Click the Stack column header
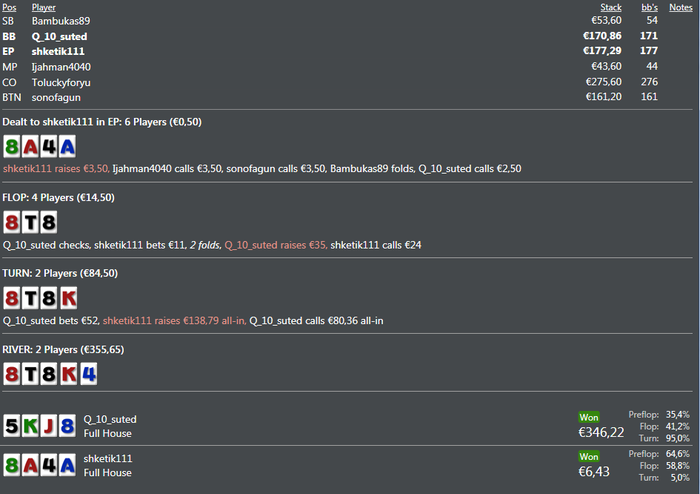The width and height of the screenshot is (700, 494). (610, 7)
